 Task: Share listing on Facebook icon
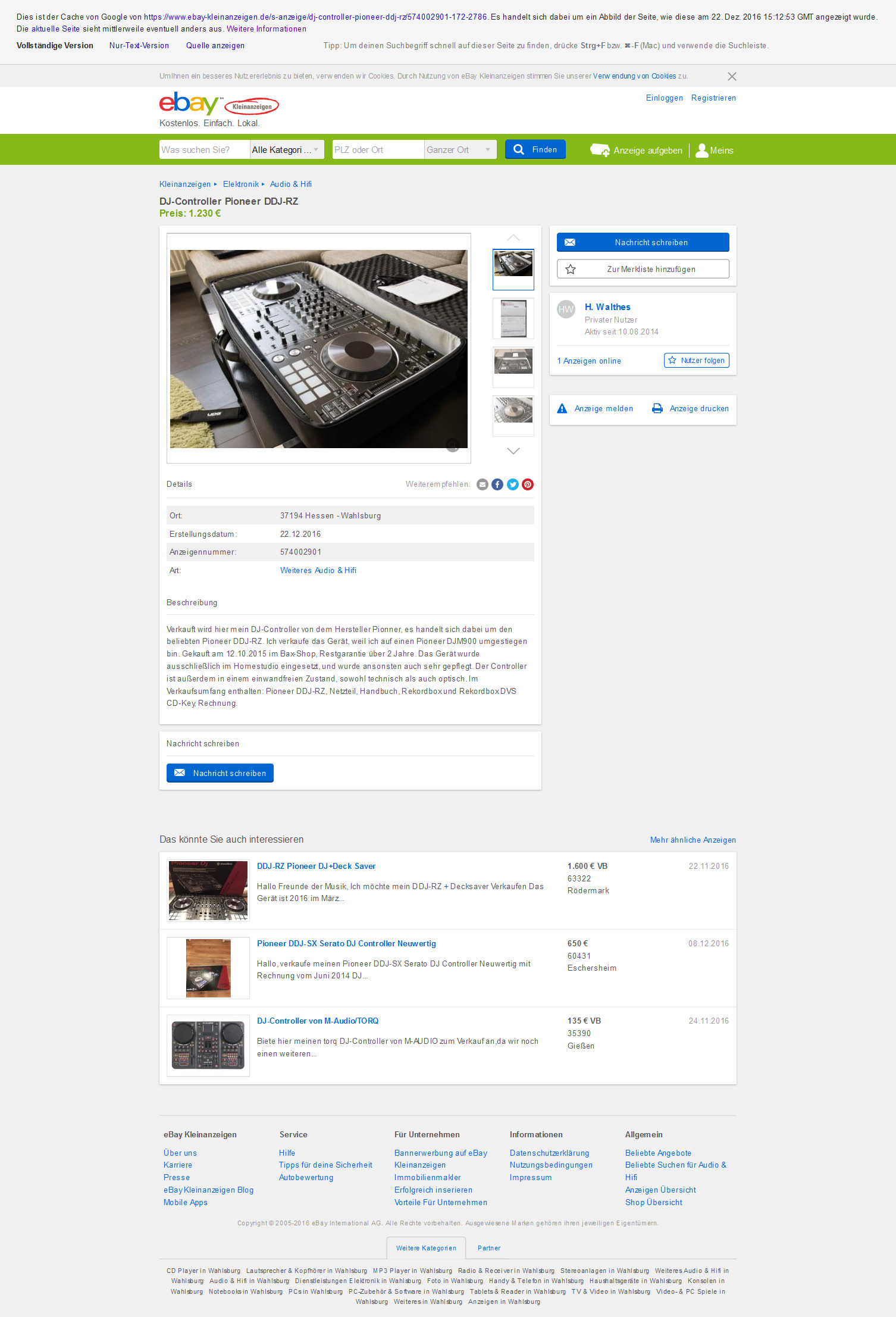(497, 484)
